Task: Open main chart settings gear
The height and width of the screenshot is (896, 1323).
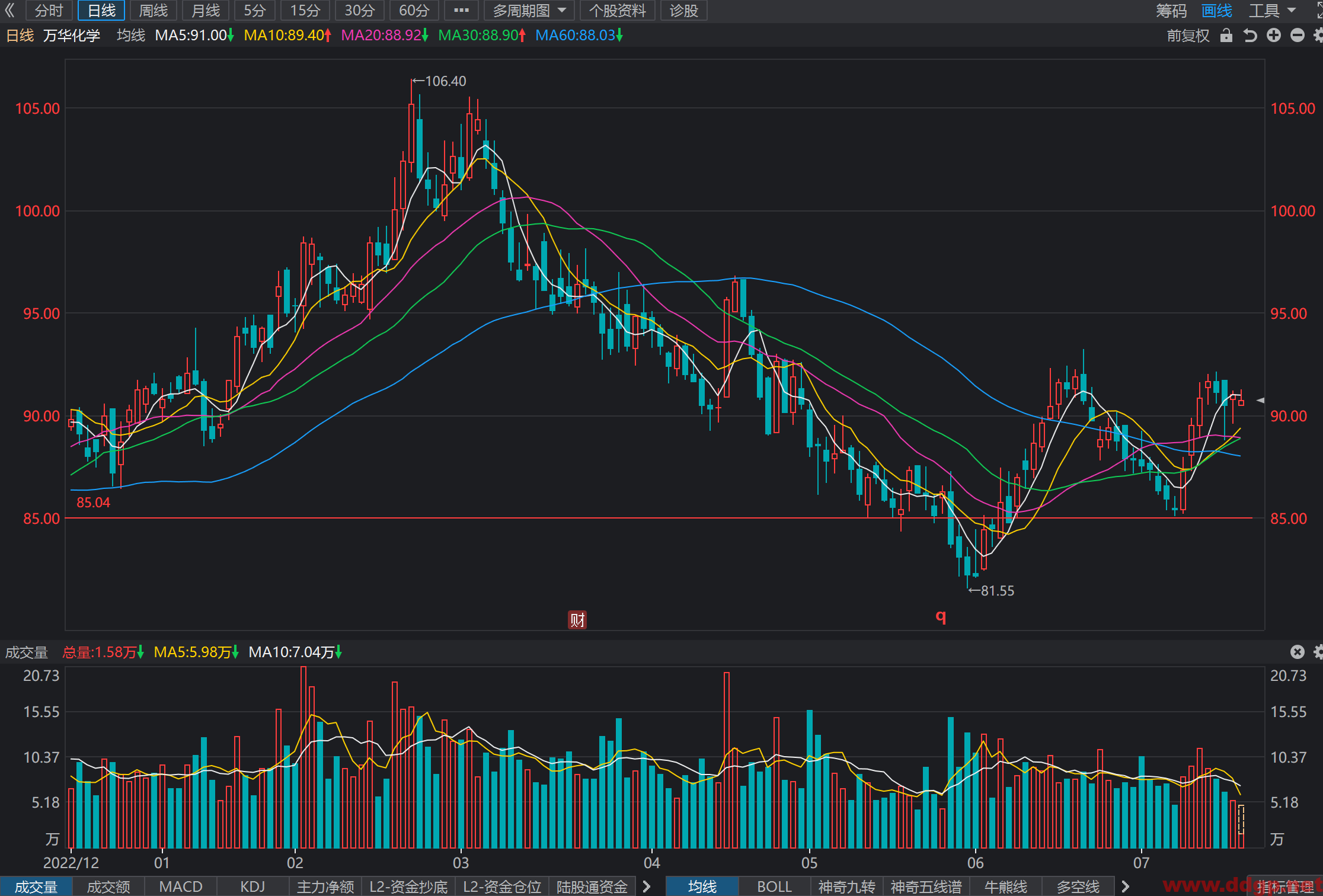Action: [x=1318, y=36]
